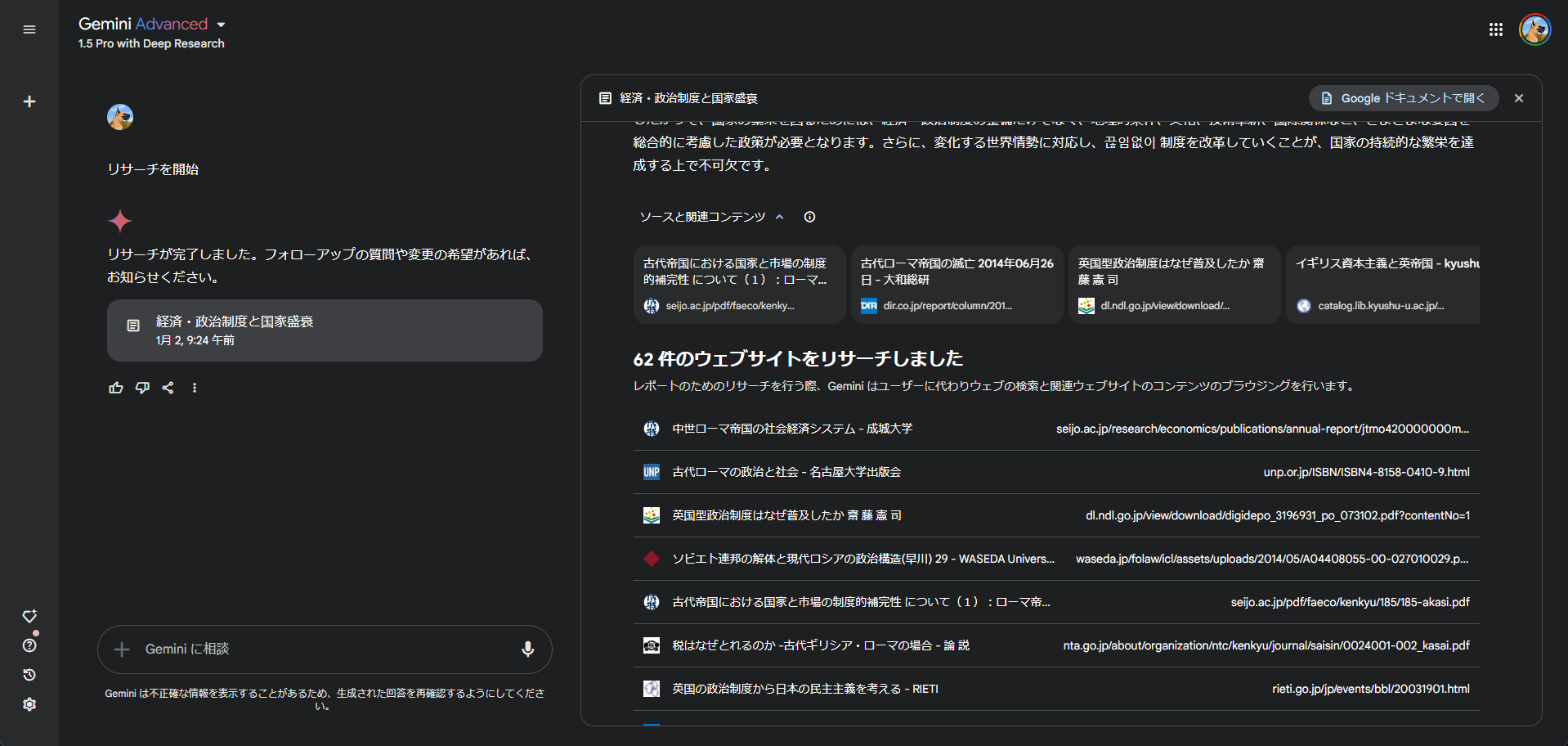Click the favicon next to 税はなぜとられるのか
The image size is (1568, 746).
[x=652, y=645]
